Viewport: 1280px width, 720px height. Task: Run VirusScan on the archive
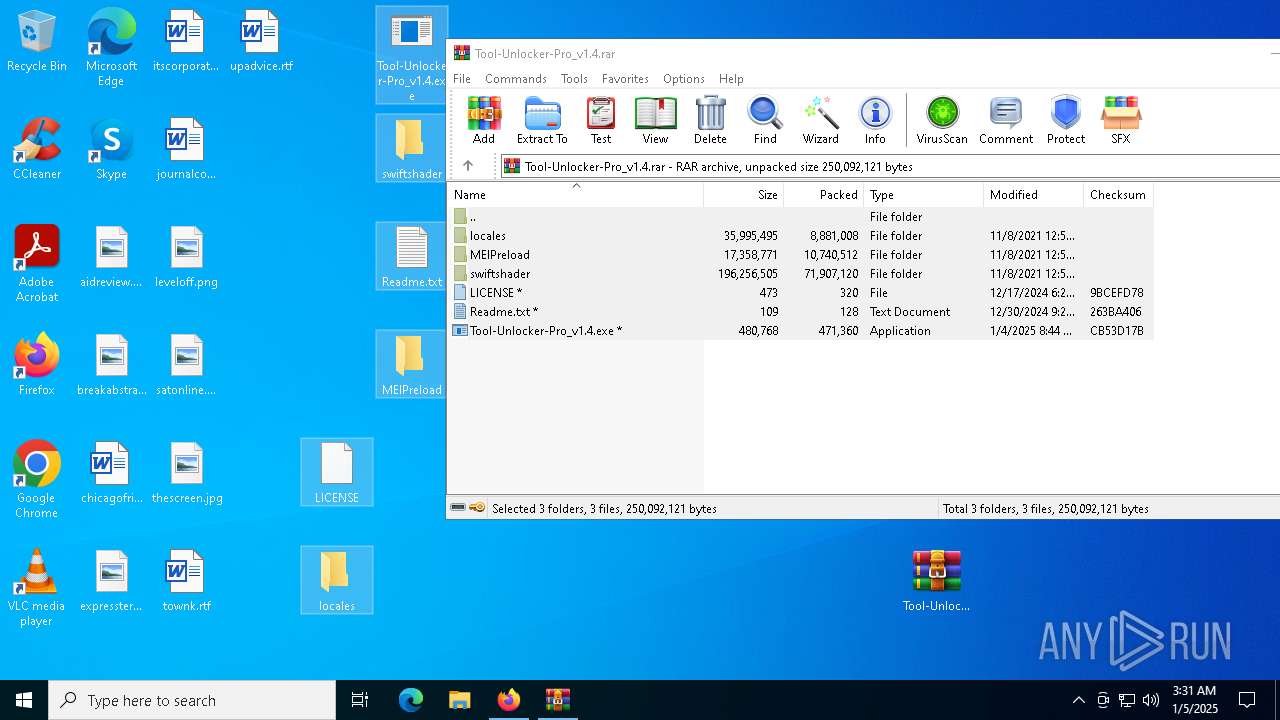click(942, 121)
